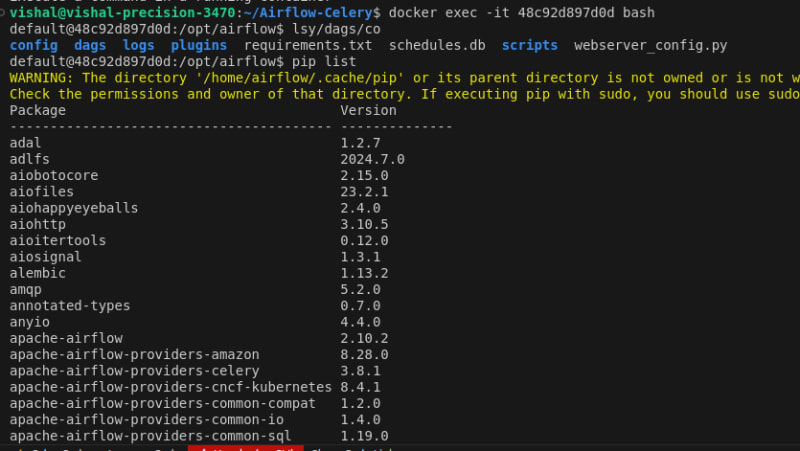The image size is (800, 451).
Task: Click the scripts directory entry
Action: point(530,46)
